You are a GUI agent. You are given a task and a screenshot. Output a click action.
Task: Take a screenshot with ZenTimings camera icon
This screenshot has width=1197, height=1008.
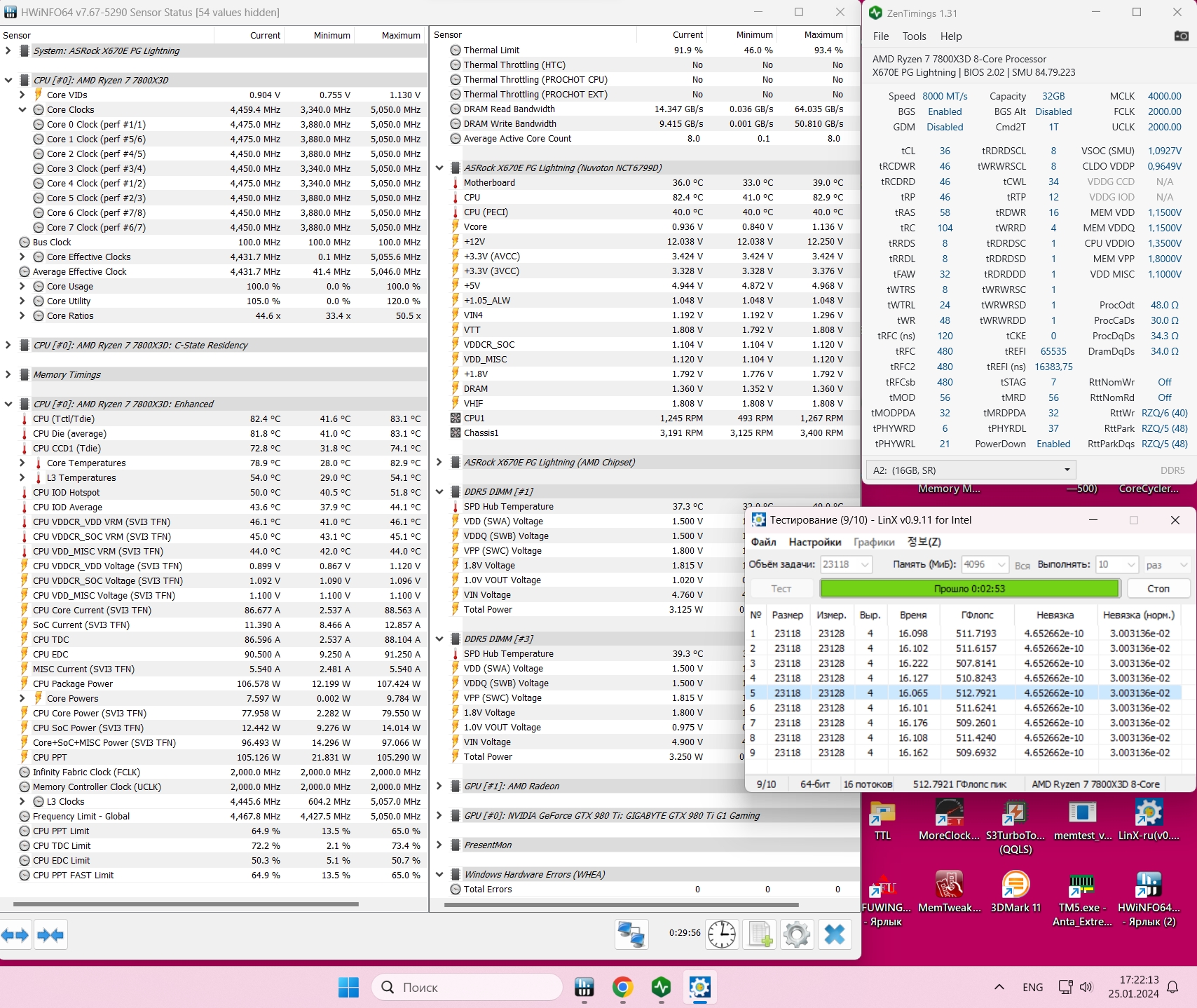[x=1181, y=36]
